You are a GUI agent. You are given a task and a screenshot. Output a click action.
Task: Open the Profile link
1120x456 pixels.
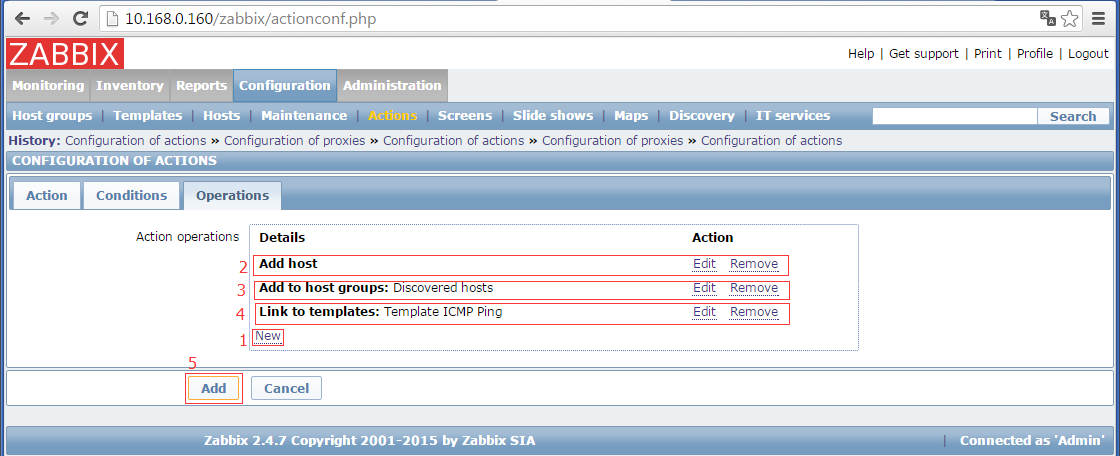coord(1035,54)
